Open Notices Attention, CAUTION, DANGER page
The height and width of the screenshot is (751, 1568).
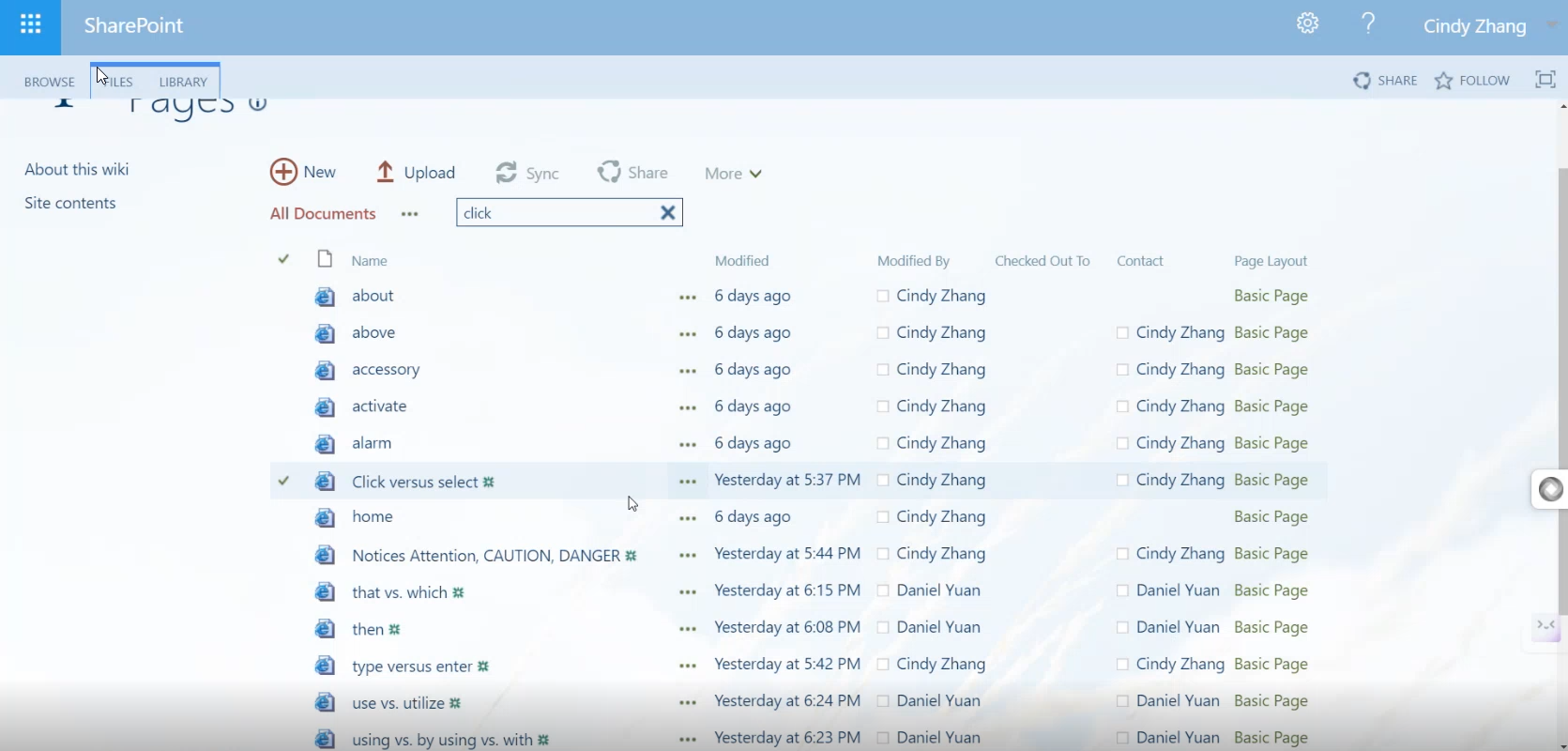(x=486, y=556)
